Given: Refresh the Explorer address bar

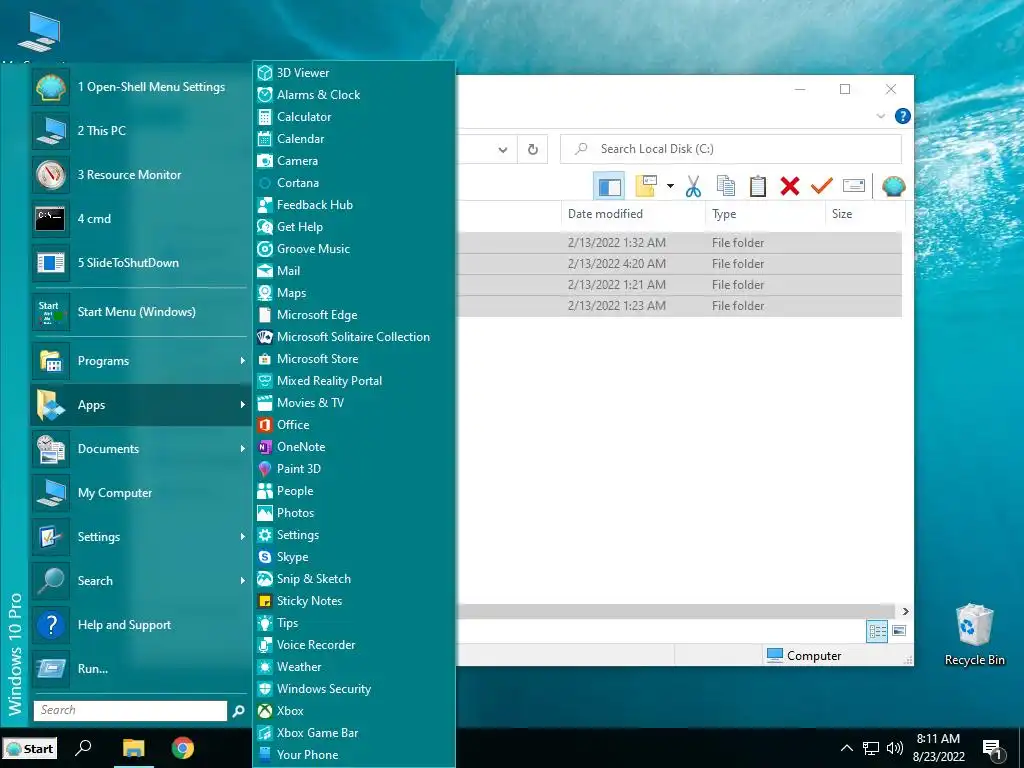Looking at the screenshot, I should (x=533, y=150).
